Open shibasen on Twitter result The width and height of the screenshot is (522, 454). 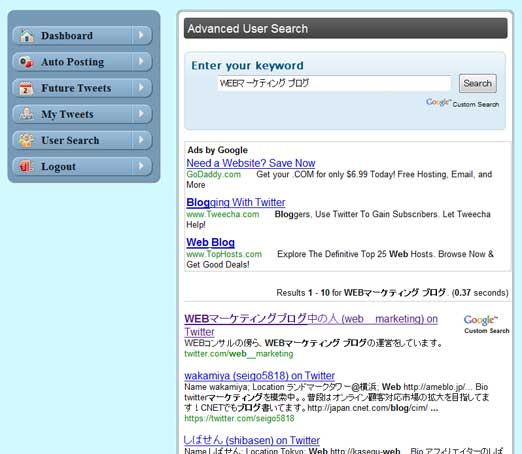tap(252, 440)
